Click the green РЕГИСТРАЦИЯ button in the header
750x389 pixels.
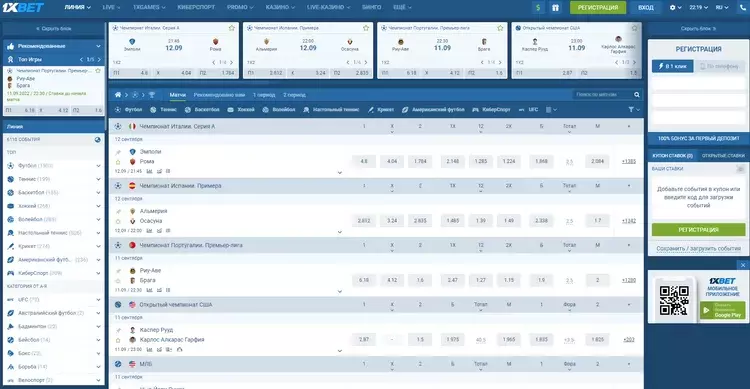pos(598,8)
